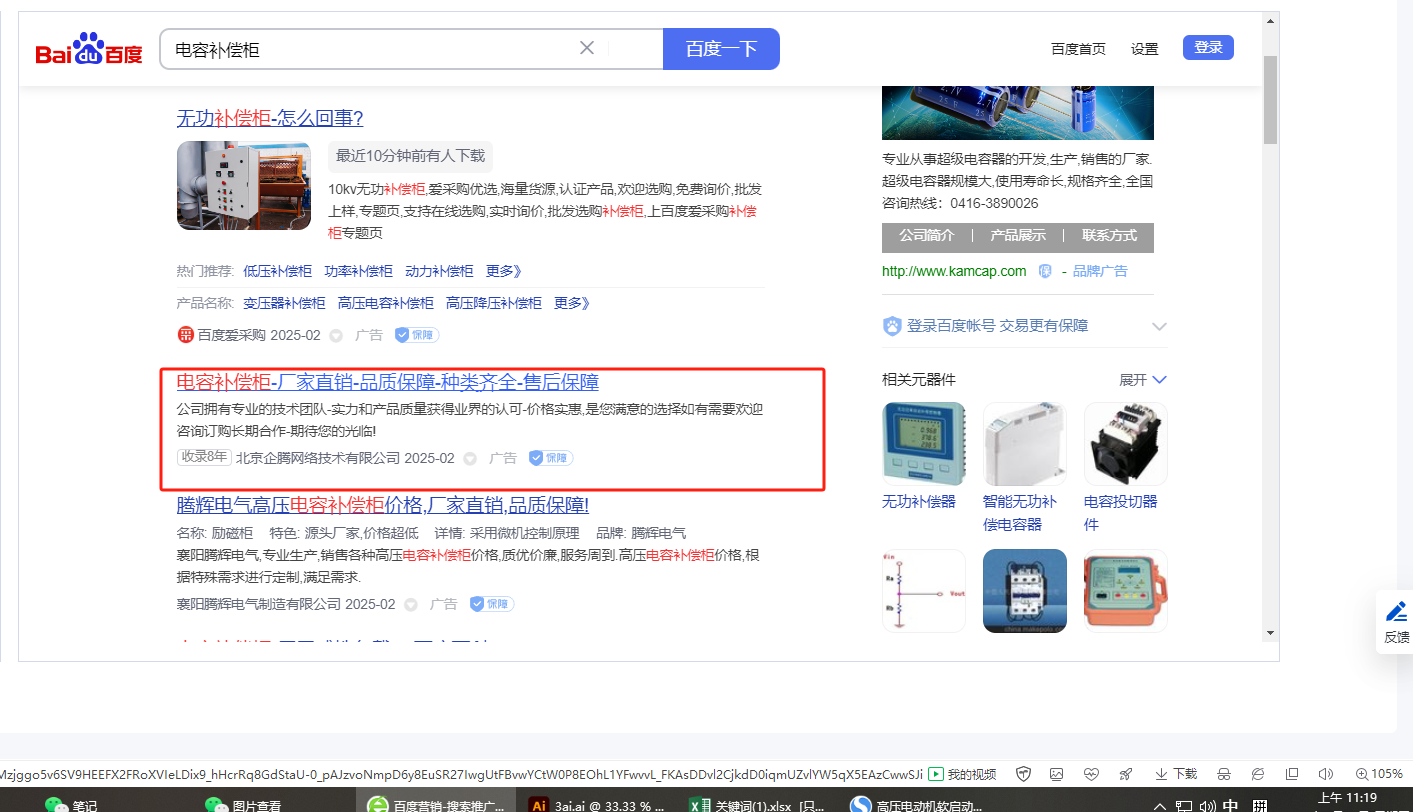The image size is (1413, 812).
Task: Open 我的视频 in the status bar
Action: click(962, 774)
